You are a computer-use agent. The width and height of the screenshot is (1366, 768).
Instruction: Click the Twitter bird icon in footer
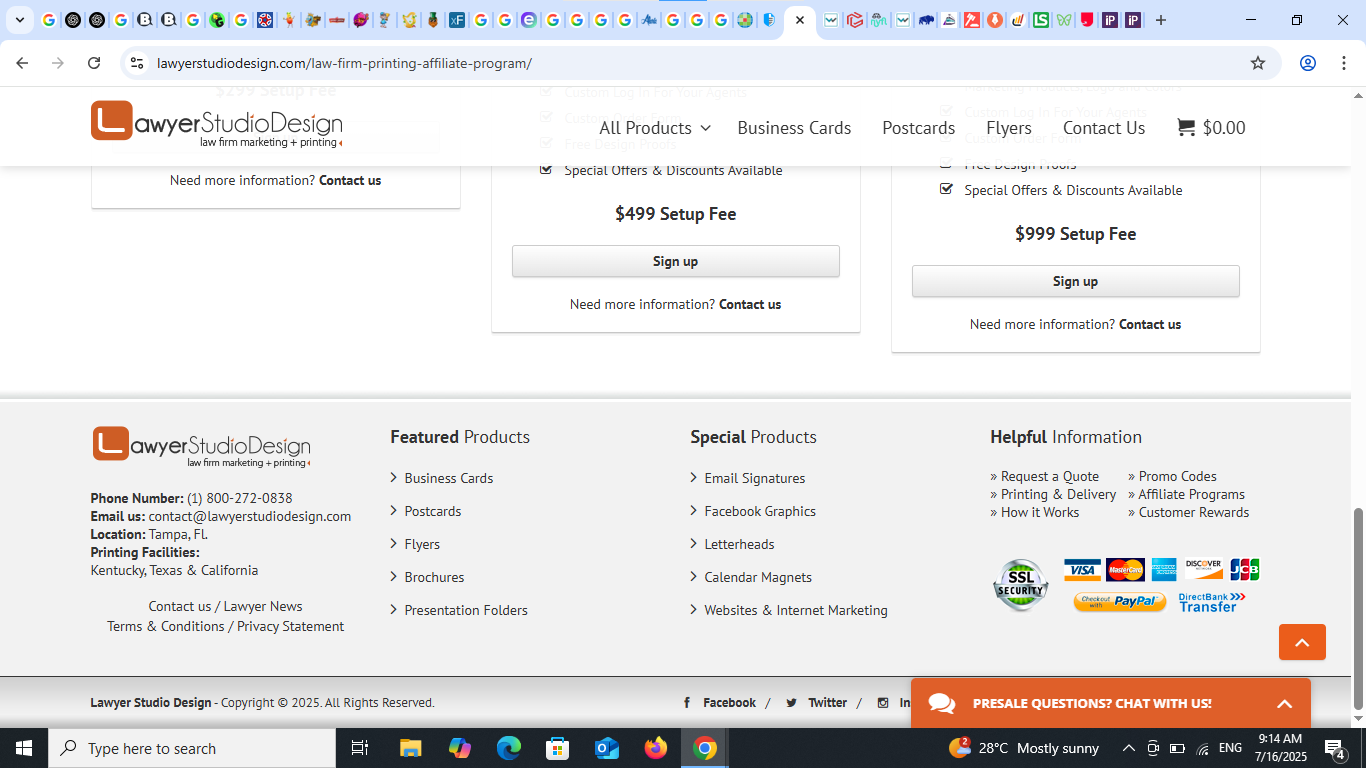(791, 703)
